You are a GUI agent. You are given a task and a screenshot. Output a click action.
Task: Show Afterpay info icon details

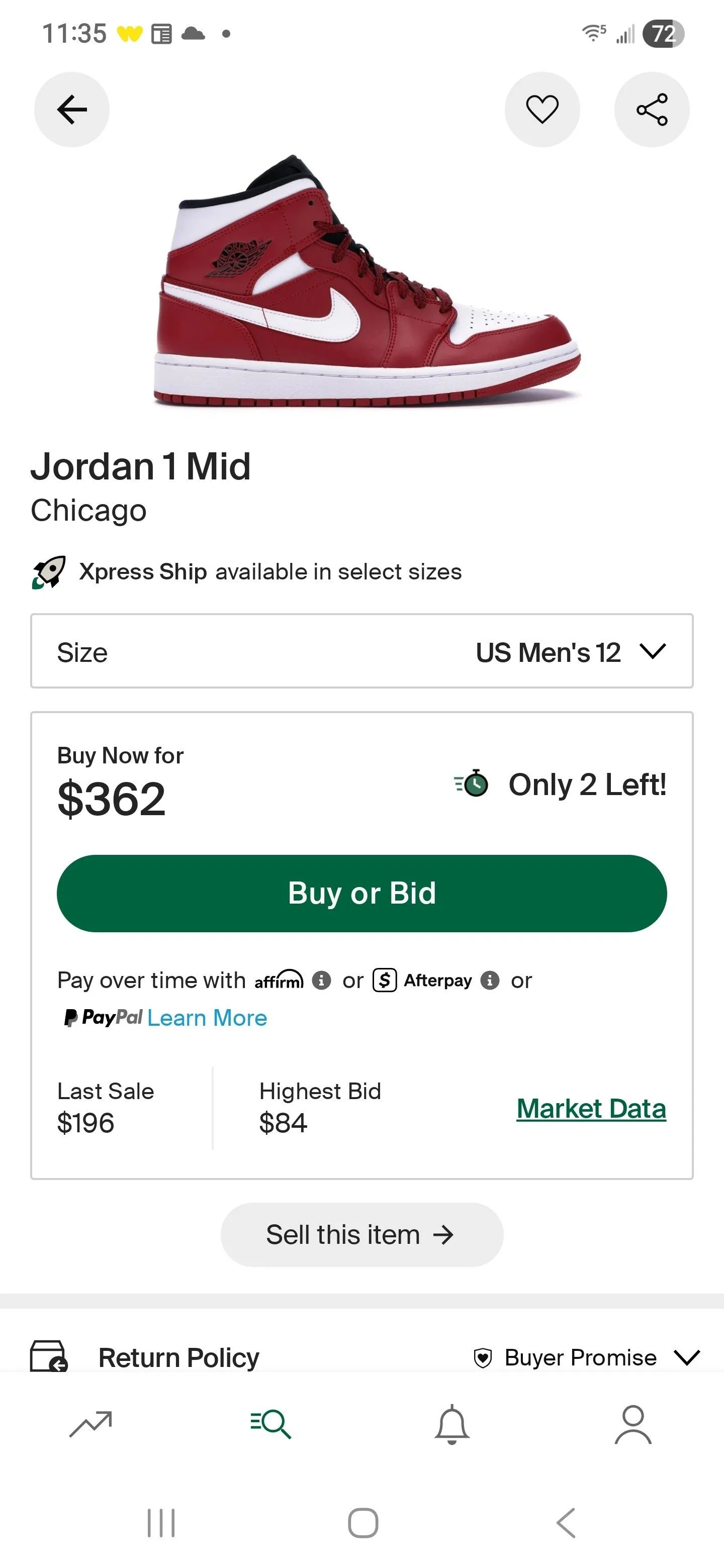point(490,980)
